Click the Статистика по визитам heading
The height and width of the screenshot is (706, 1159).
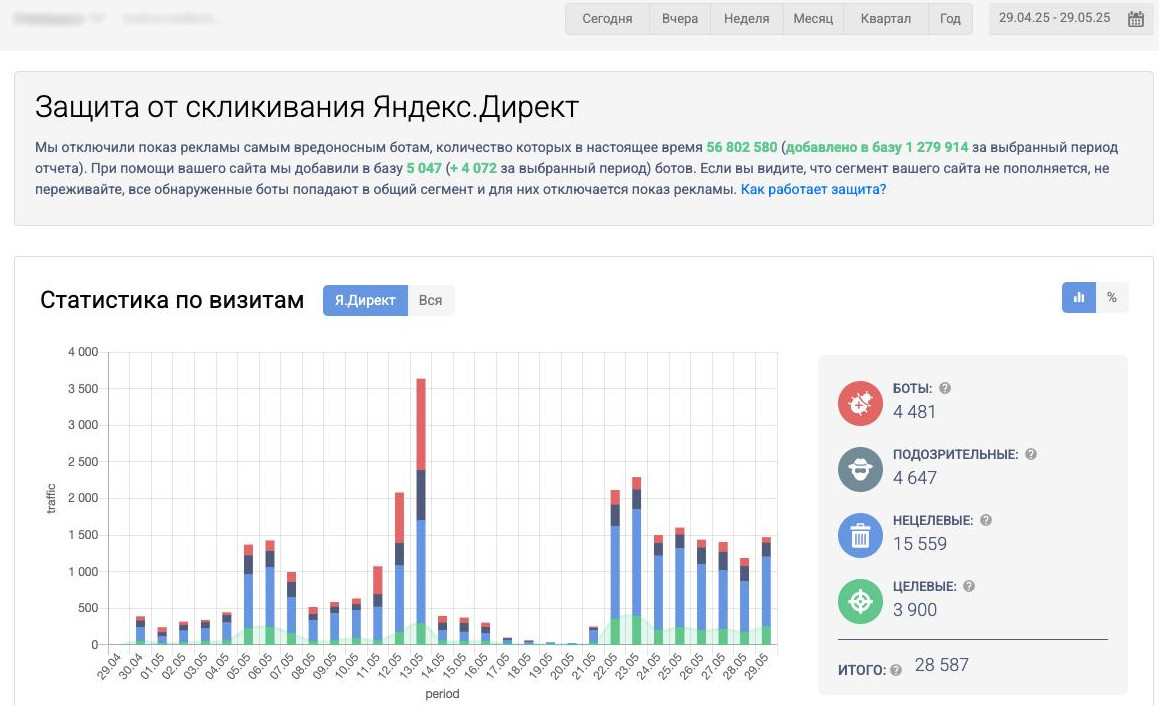point(171,300)
